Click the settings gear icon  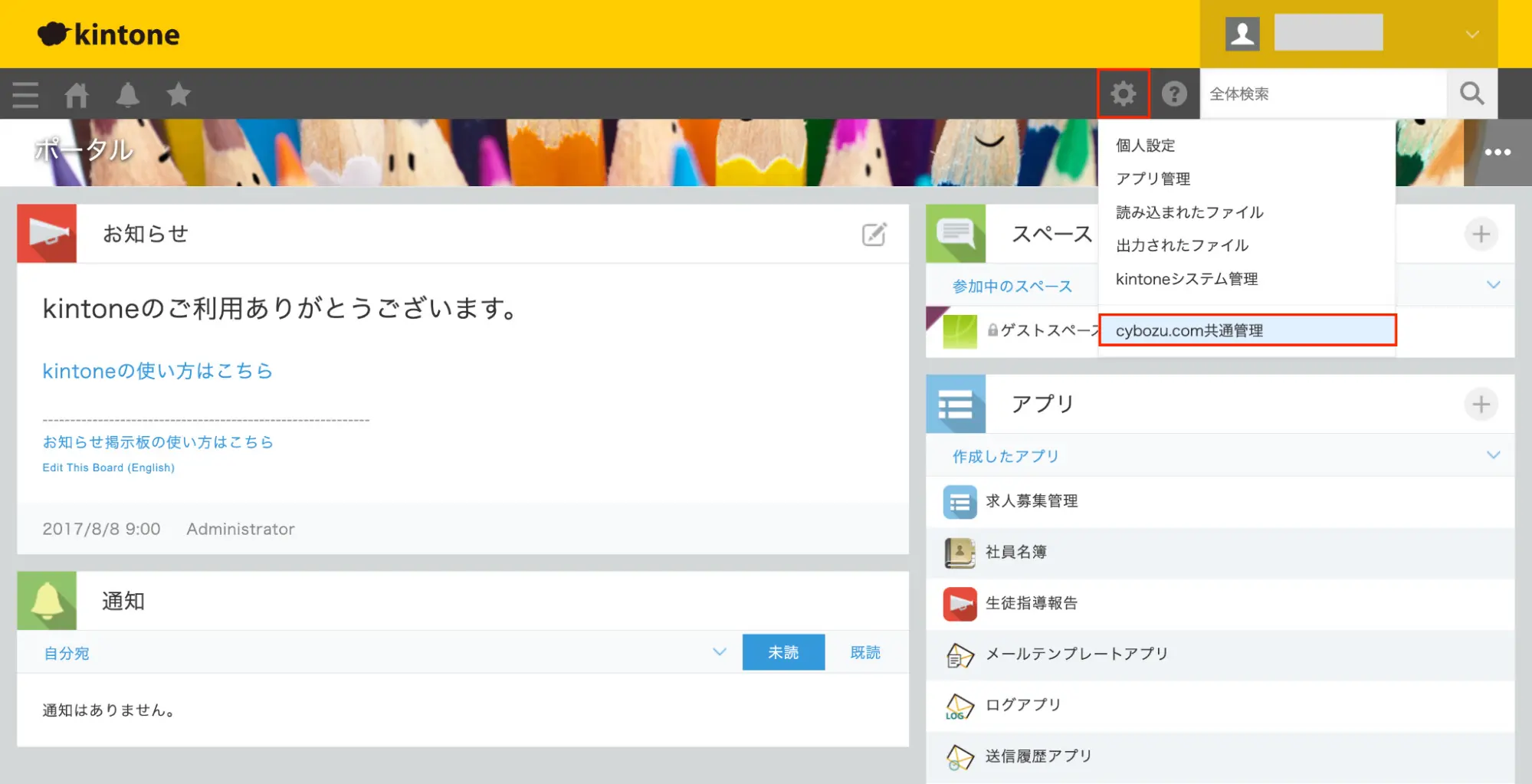click(x=1124, y=93)
